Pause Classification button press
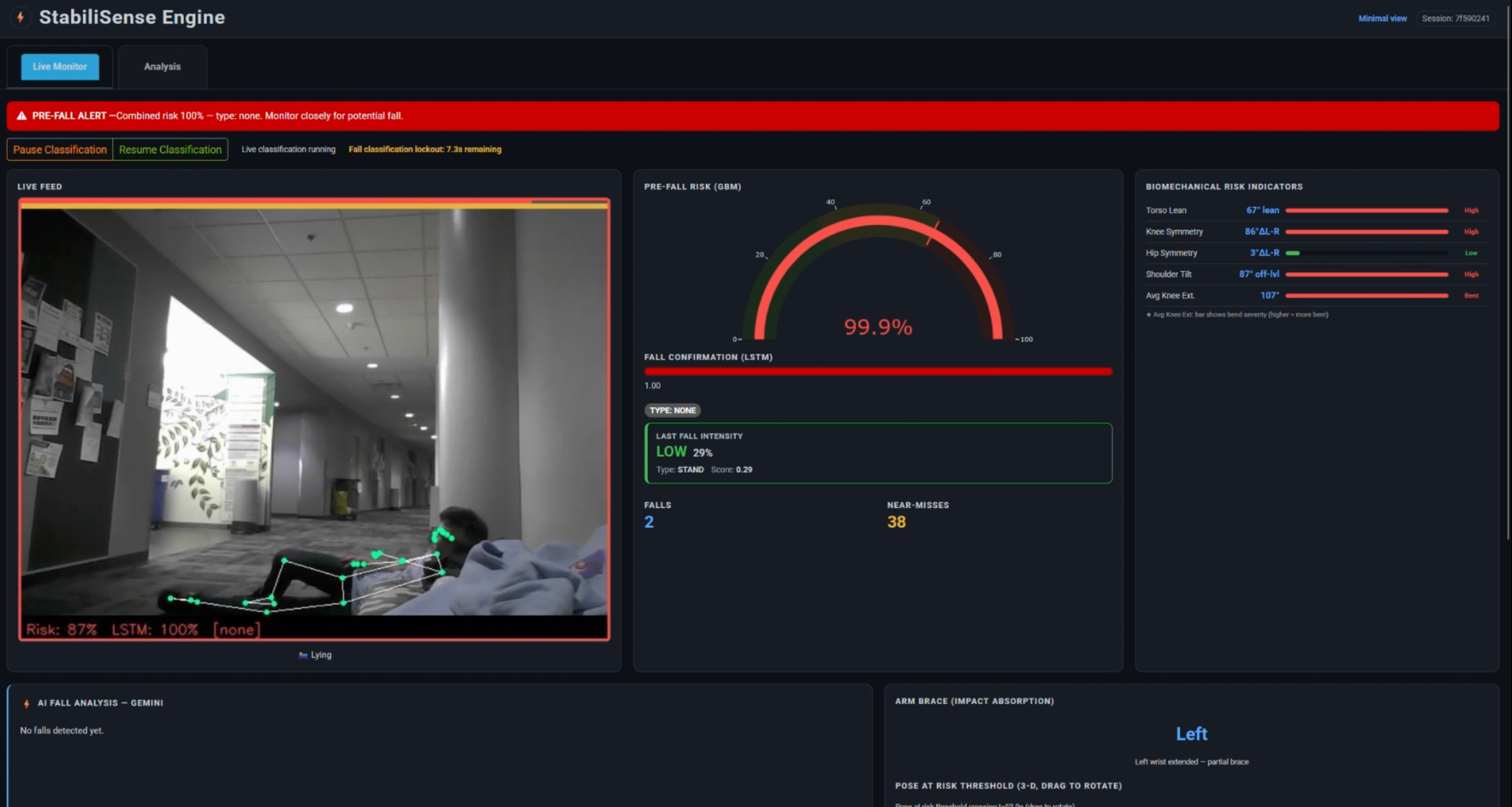The width and height of the screenshot is (1512, 807). 60,150
